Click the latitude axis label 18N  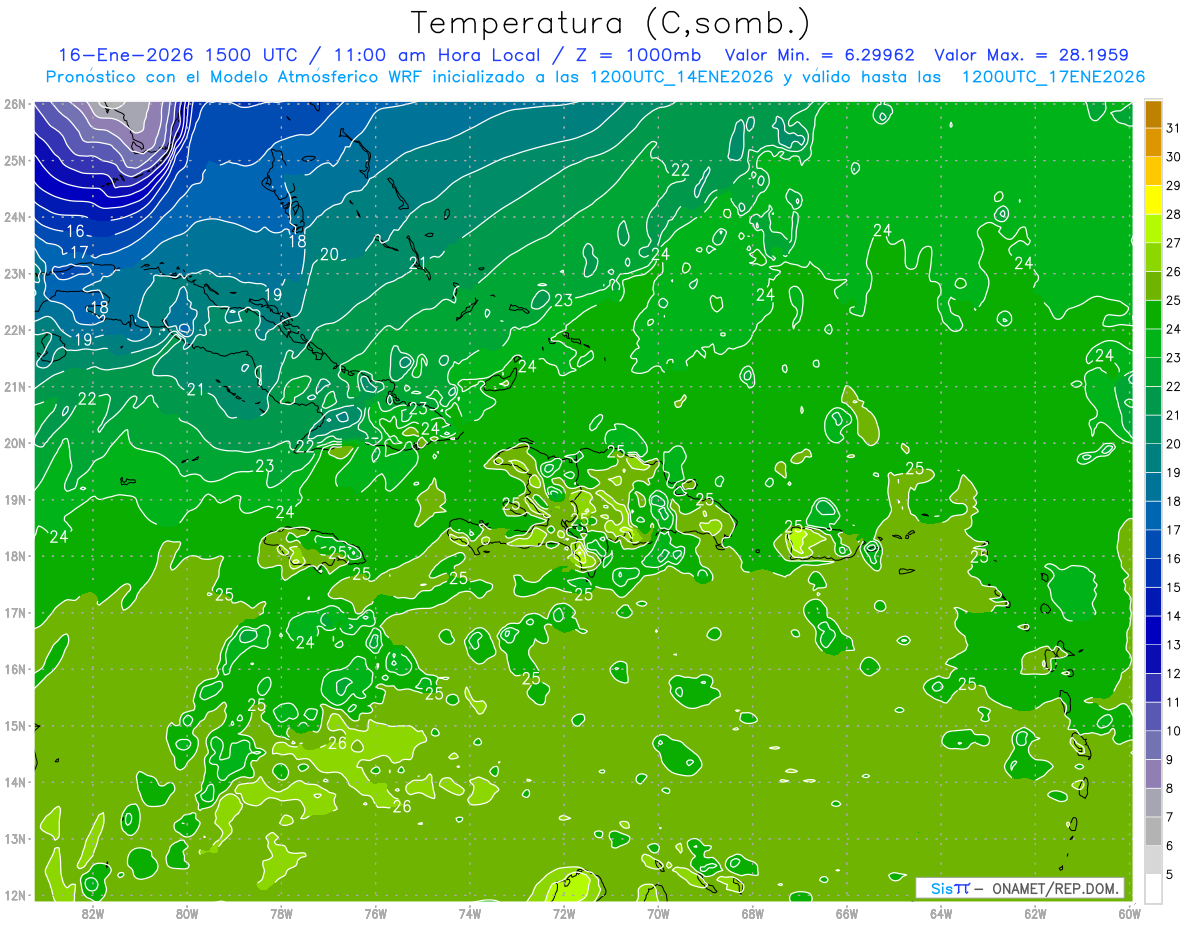pos(14,556)
